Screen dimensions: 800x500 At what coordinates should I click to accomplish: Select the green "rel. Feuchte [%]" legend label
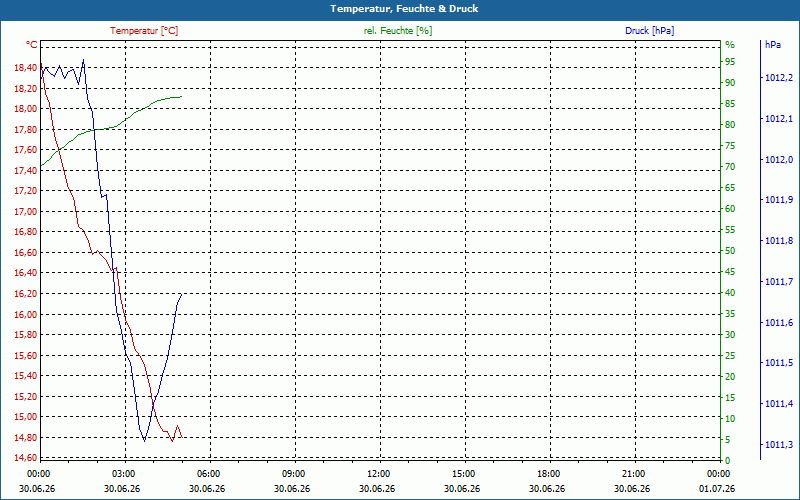pos(398,31)
